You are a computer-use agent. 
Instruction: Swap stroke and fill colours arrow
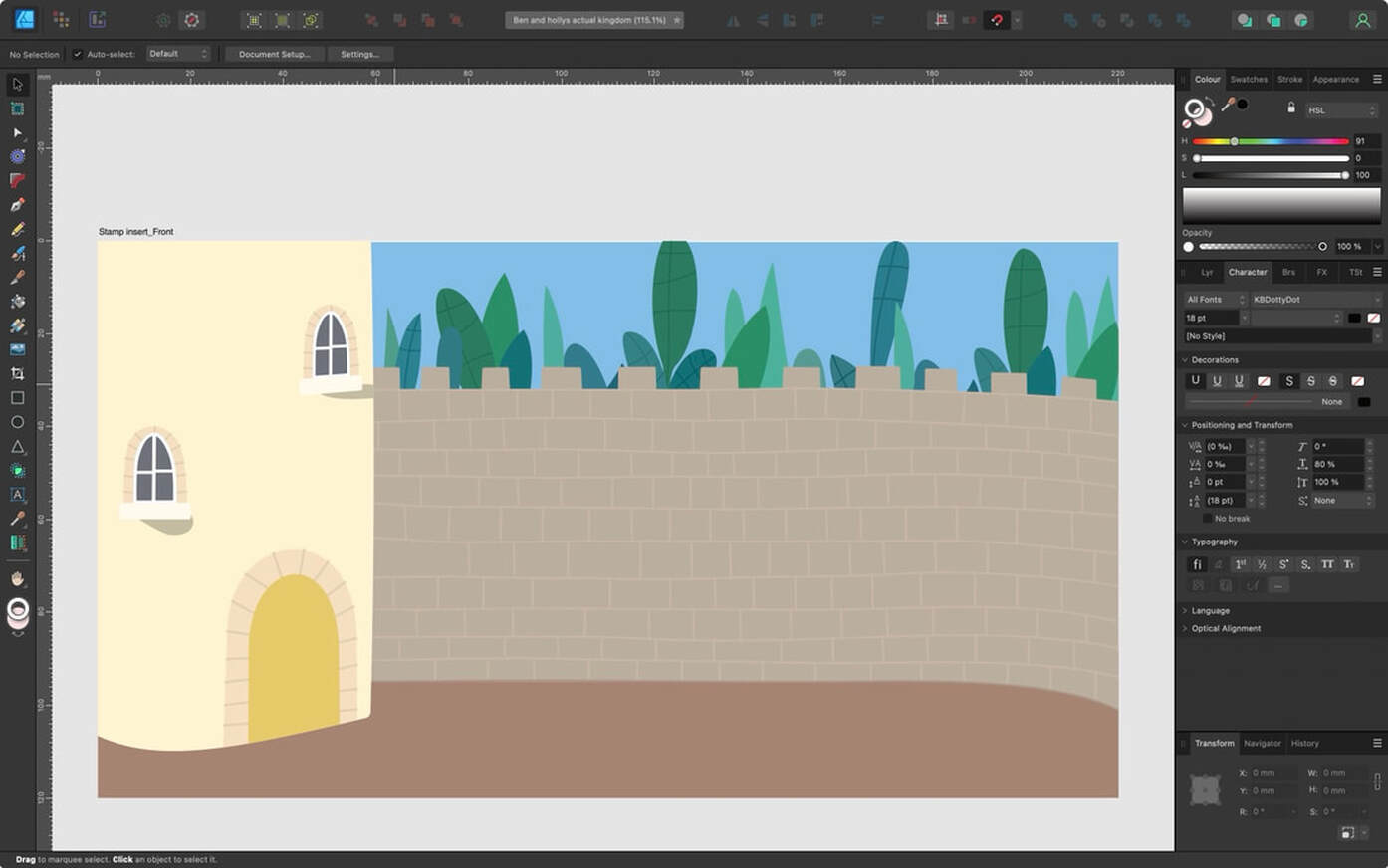[1209, 101]
